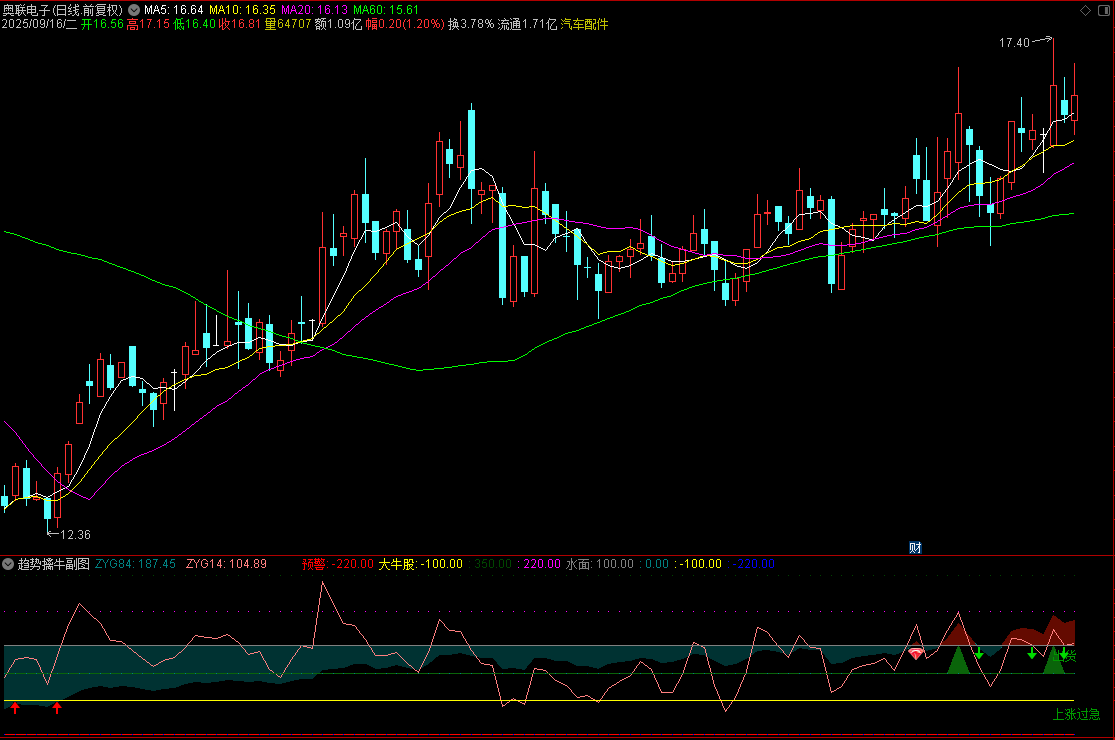Click the 12.36 low price marker
The width and height of the screenshot is (1115, 740).
[x=75, y=535]
